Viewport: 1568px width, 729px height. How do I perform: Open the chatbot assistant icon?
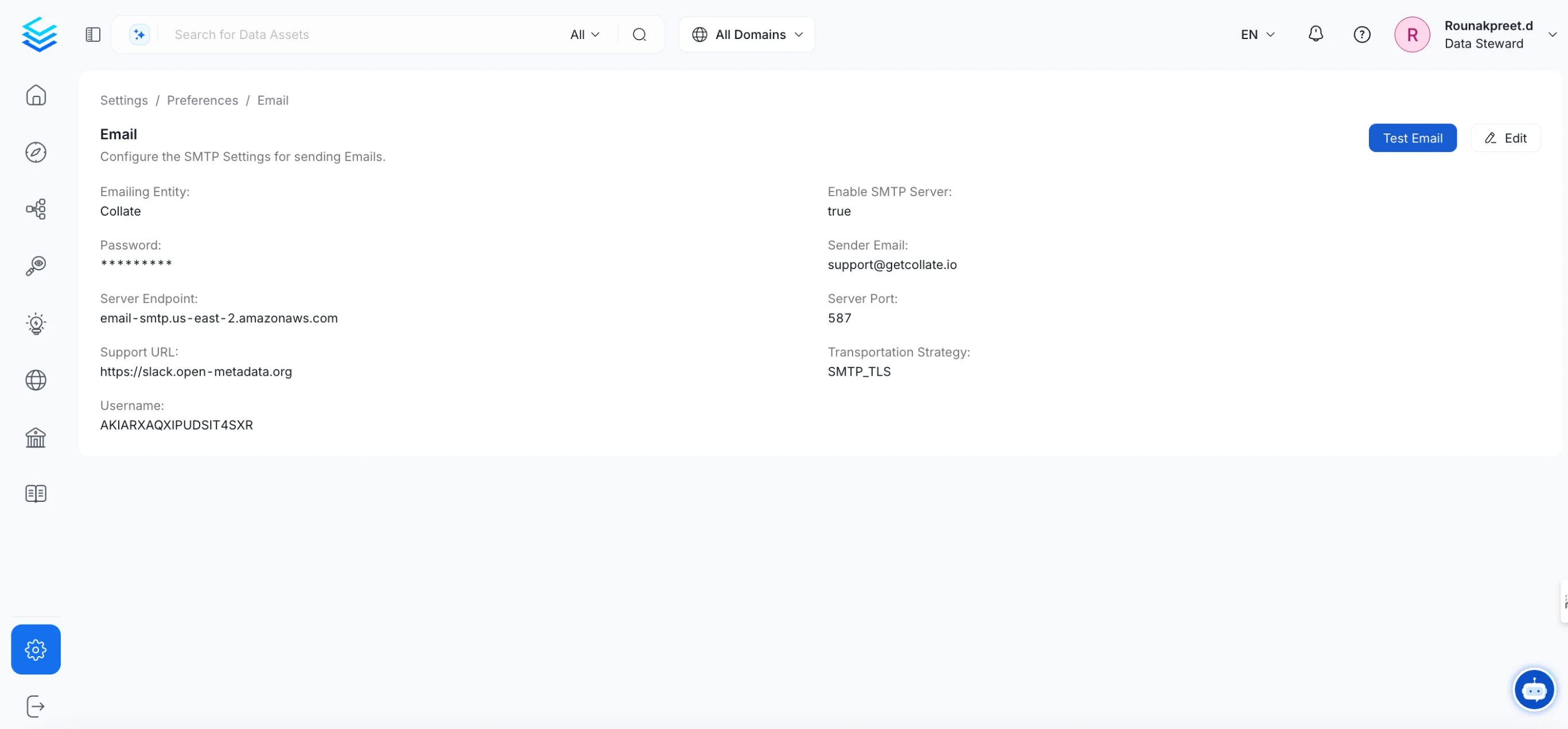pyautogui.click(x=1534, y=689)
